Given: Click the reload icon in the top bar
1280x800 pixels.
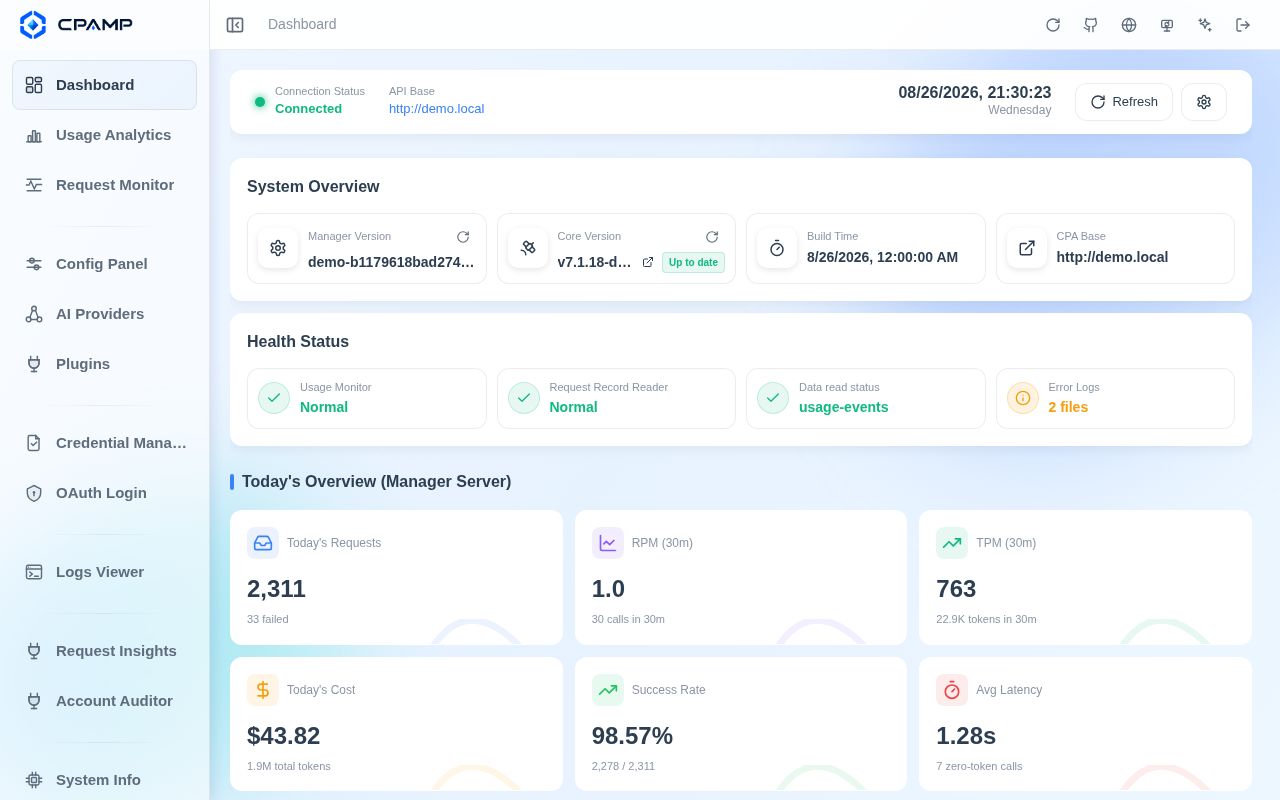Looking at the screenshot, I should point(1053,25).
